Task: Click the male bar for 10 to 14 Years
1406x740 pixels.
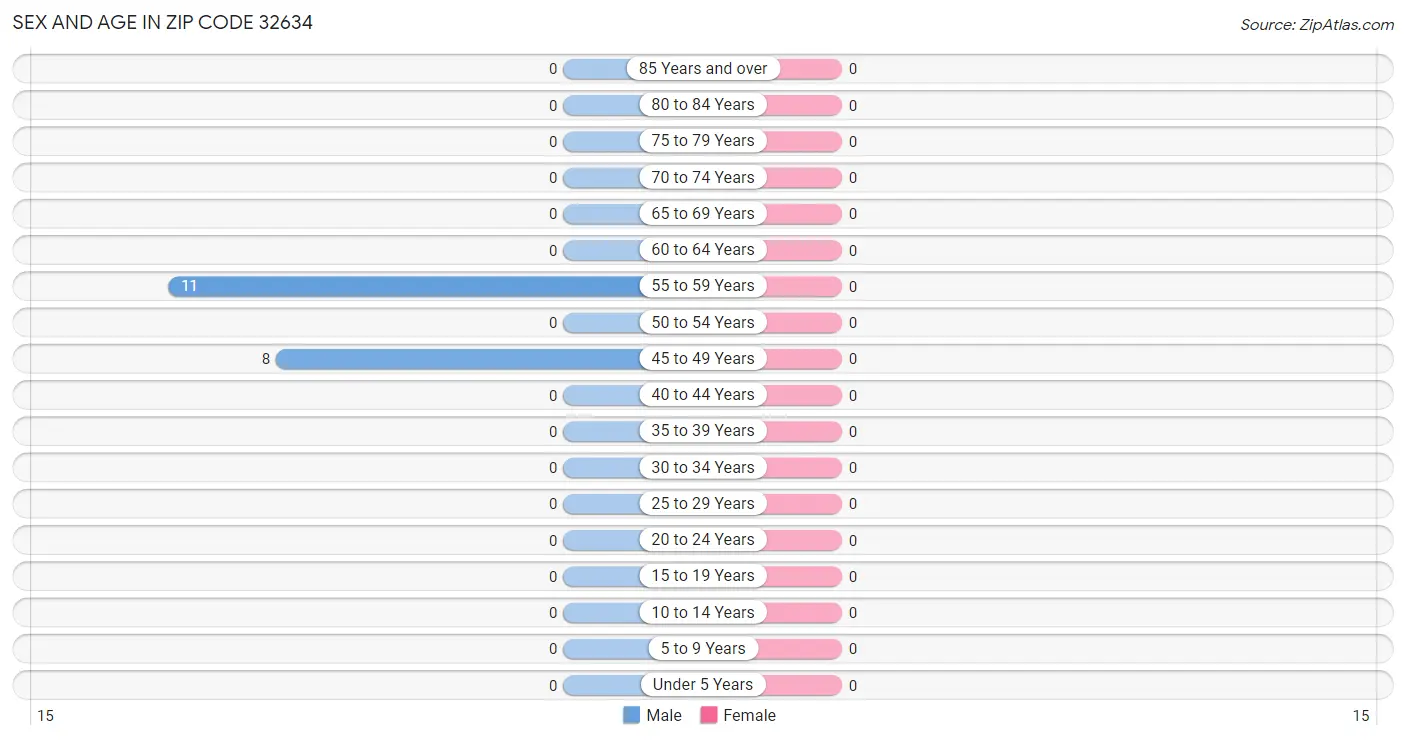Action: pyautogui.click(x=603, y=612)
